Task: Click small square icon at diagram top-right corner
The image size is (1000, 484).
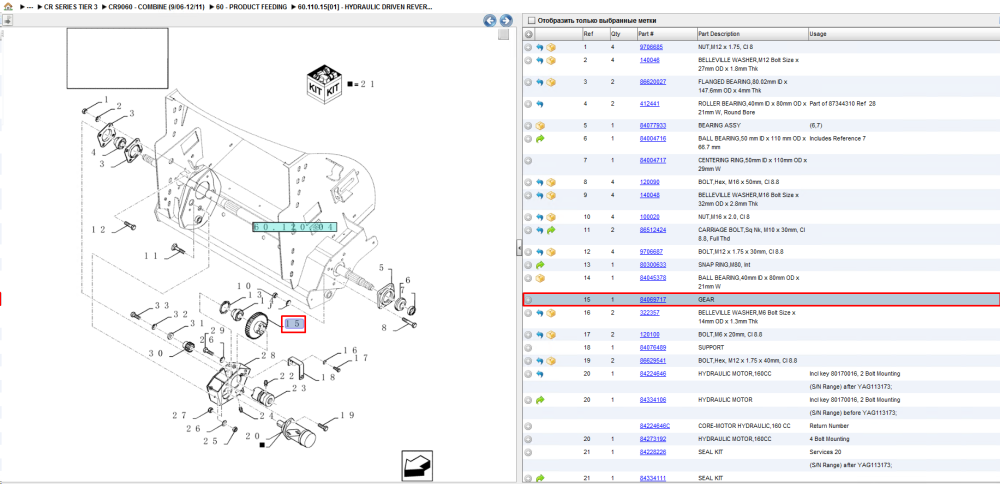Action: click(503, 34)
